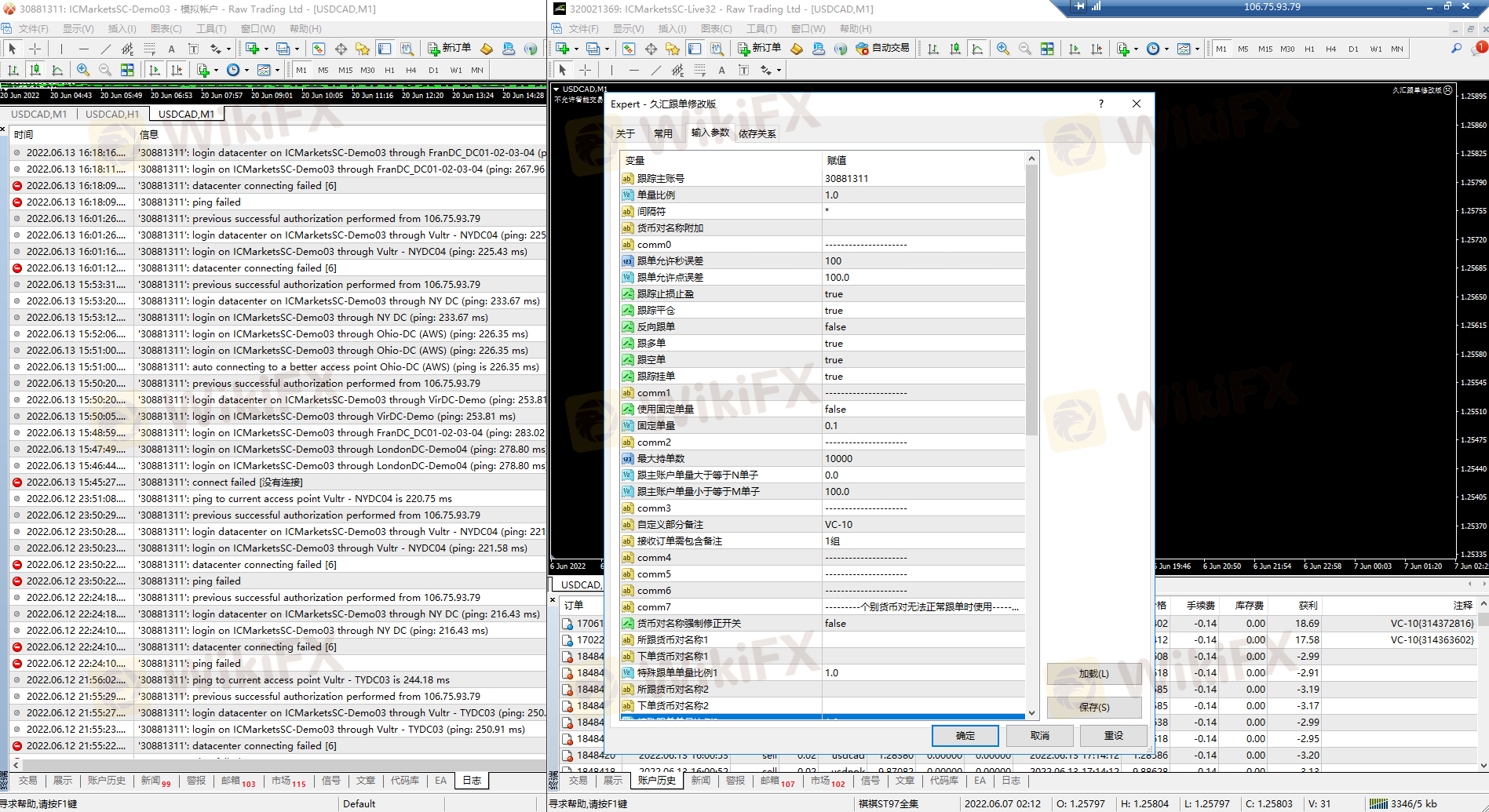Open signals icon in right window toolbar
The image size is (1489, 812).
tap(841, 49)
